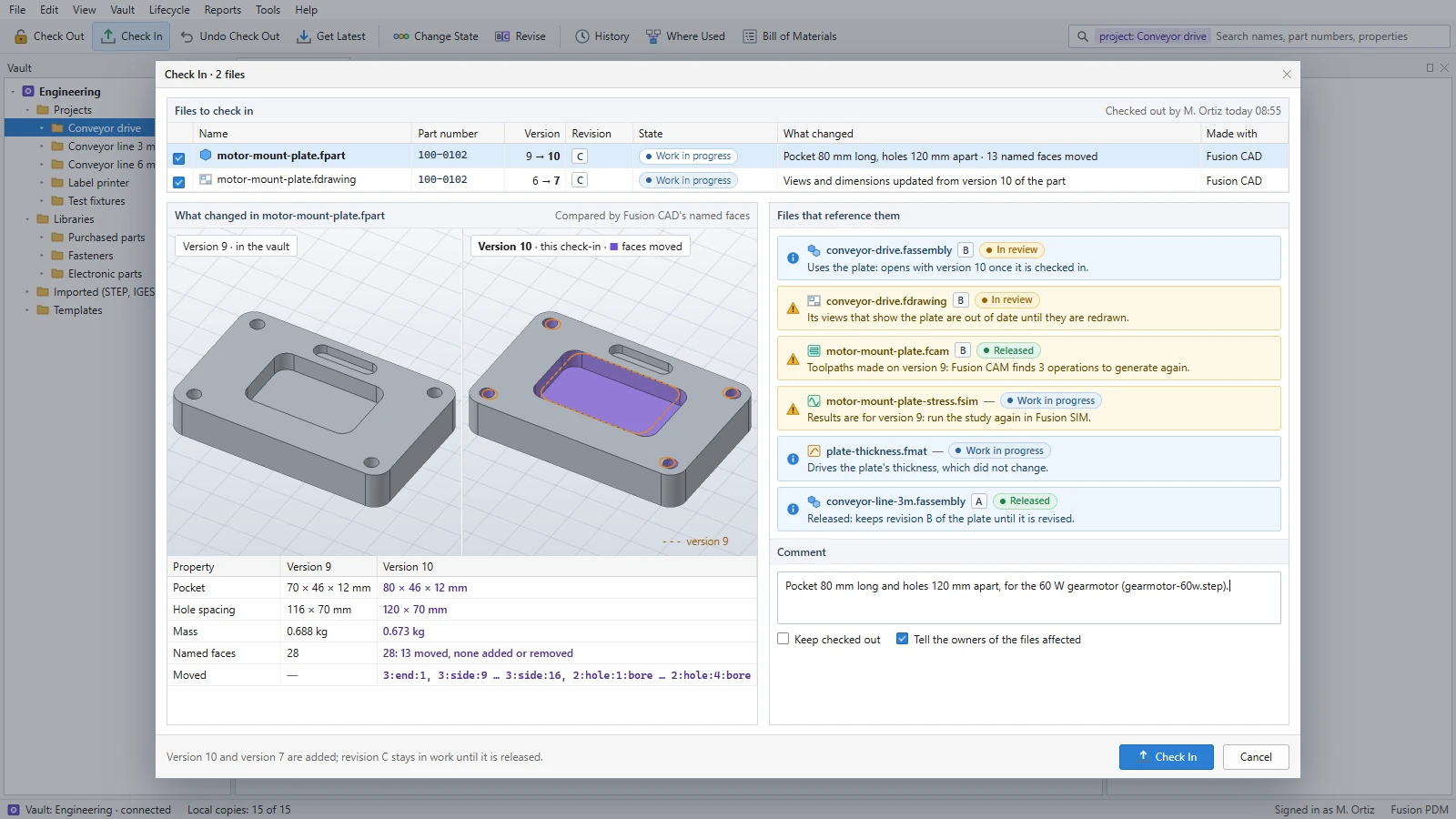1456x819 pixels.
Task: Click the purple faces moved swatch
Action: pyautogui.click(x=614, y=247)
